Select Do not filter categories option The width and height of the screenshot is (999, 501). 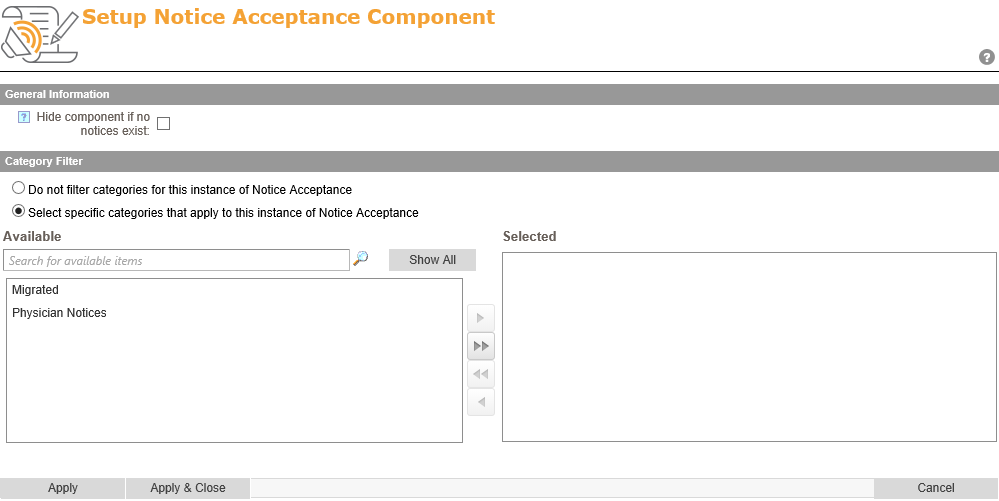tap(18, 188)
